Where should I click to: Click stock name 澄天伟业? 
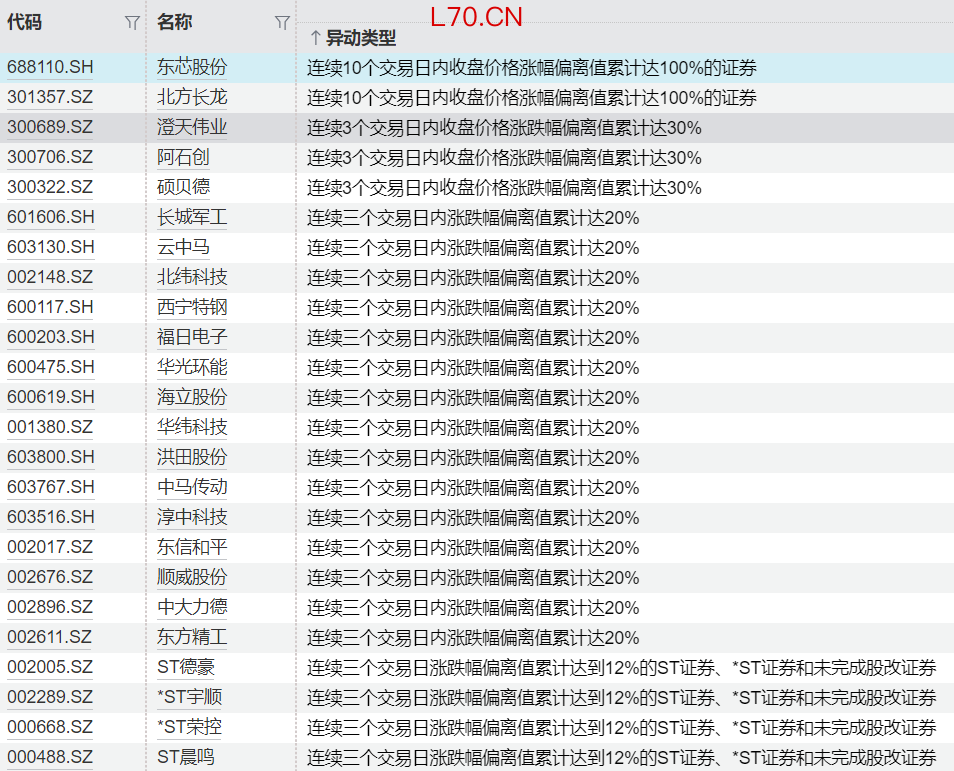click(x=192, y=128)
